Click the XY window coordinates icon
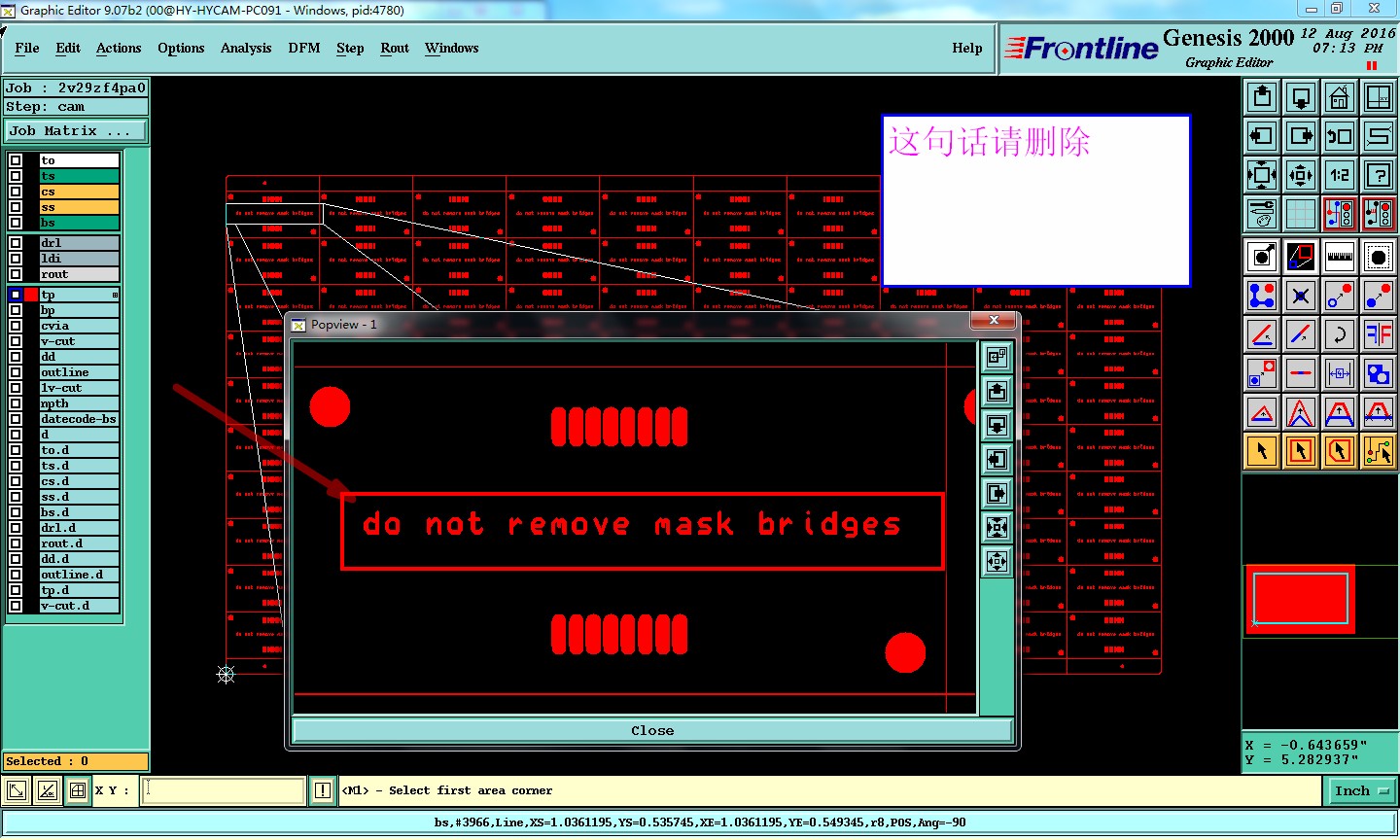This screenshot has height=840, width=1400. 1379,97
